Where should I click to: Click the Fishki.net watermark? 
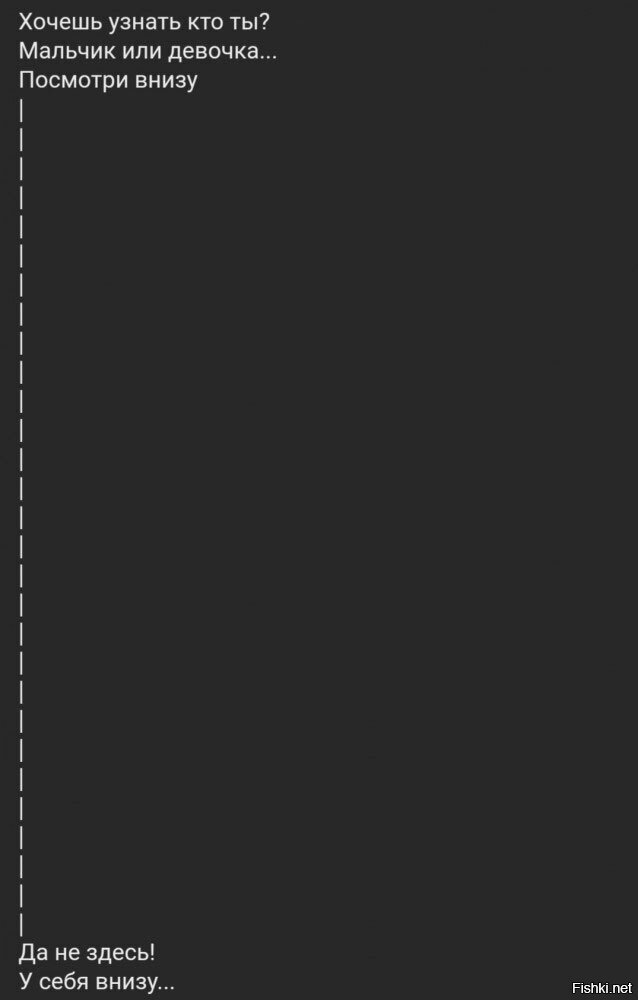point(601,989)
